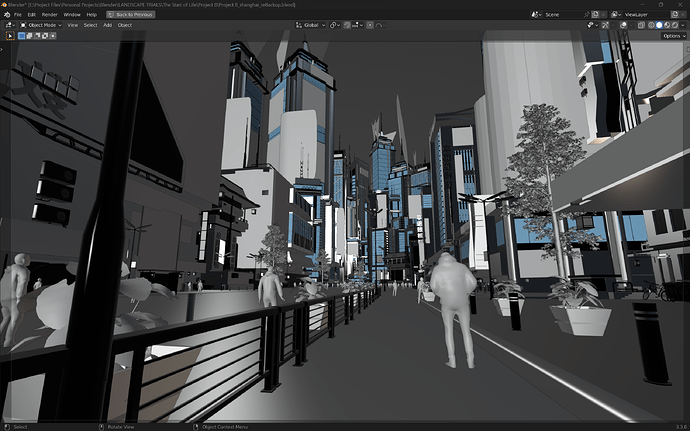Select the Tweak select tool icon

pos(10,36)
